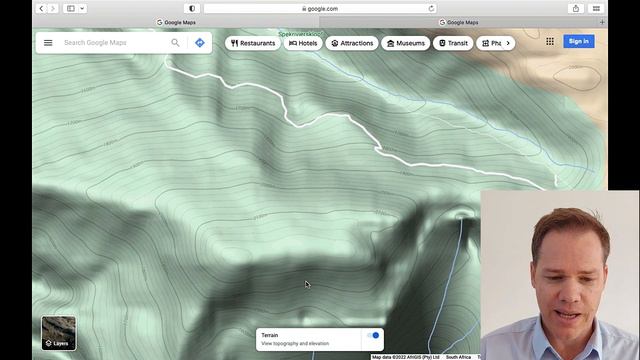Screen dimensions: 640x360
Task: Click the Map data ©2022 AfriGIS attribution
Action: [x=405, y=357]
